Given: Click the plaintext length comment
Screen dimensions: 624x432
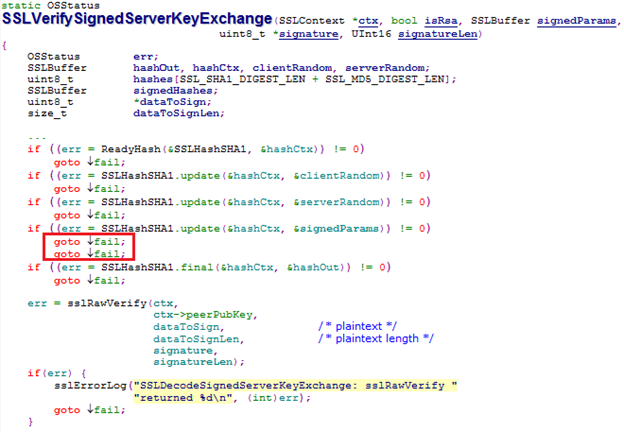Looking at the screenshot, I should (377, 338).
